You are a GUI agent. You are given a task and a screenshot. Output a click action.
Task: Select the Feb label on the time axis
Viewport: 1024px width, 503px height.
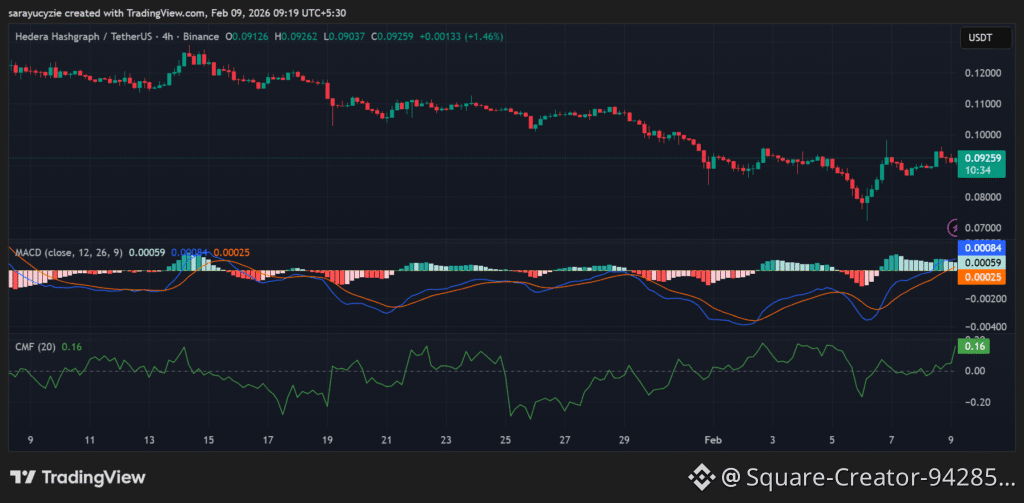click(712, 439)
